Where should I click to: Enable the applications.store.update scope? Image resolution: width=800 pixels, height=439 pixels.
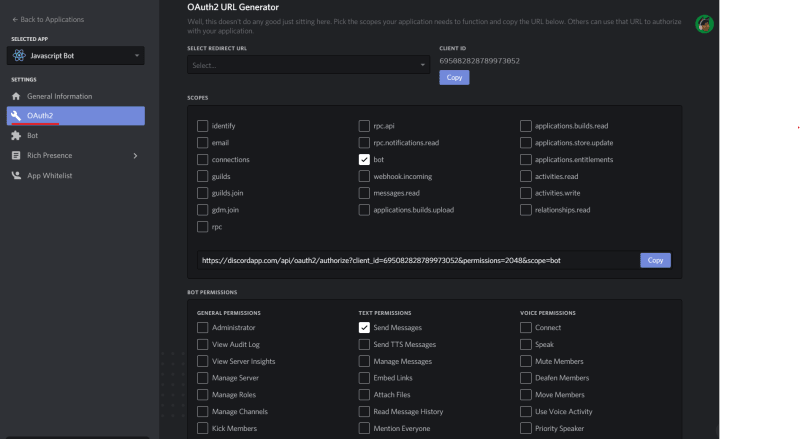click(x=526, y=142)
